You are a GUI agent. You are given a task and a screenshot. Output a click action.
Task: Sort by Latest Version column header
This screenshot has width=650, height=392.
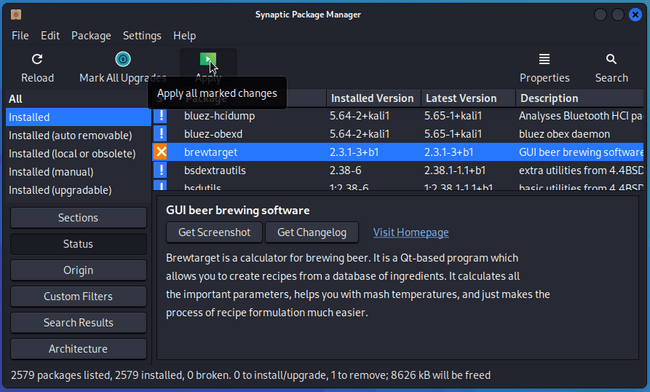tap(468, 98)
